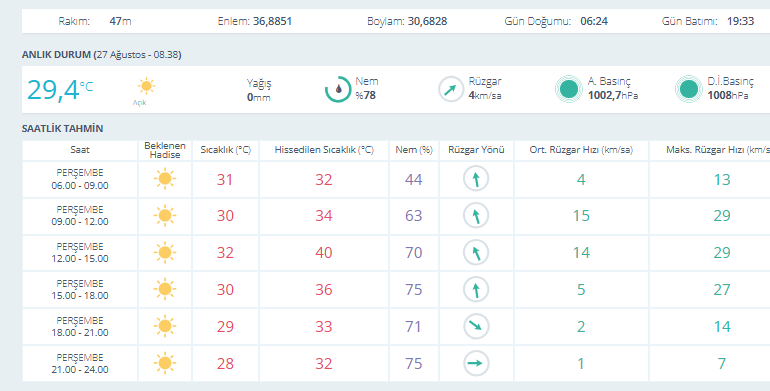Image resolution: width=770 pixels, height=391 pixels.
Task: Click the 1008hPa pressure value
Action: 728,95
